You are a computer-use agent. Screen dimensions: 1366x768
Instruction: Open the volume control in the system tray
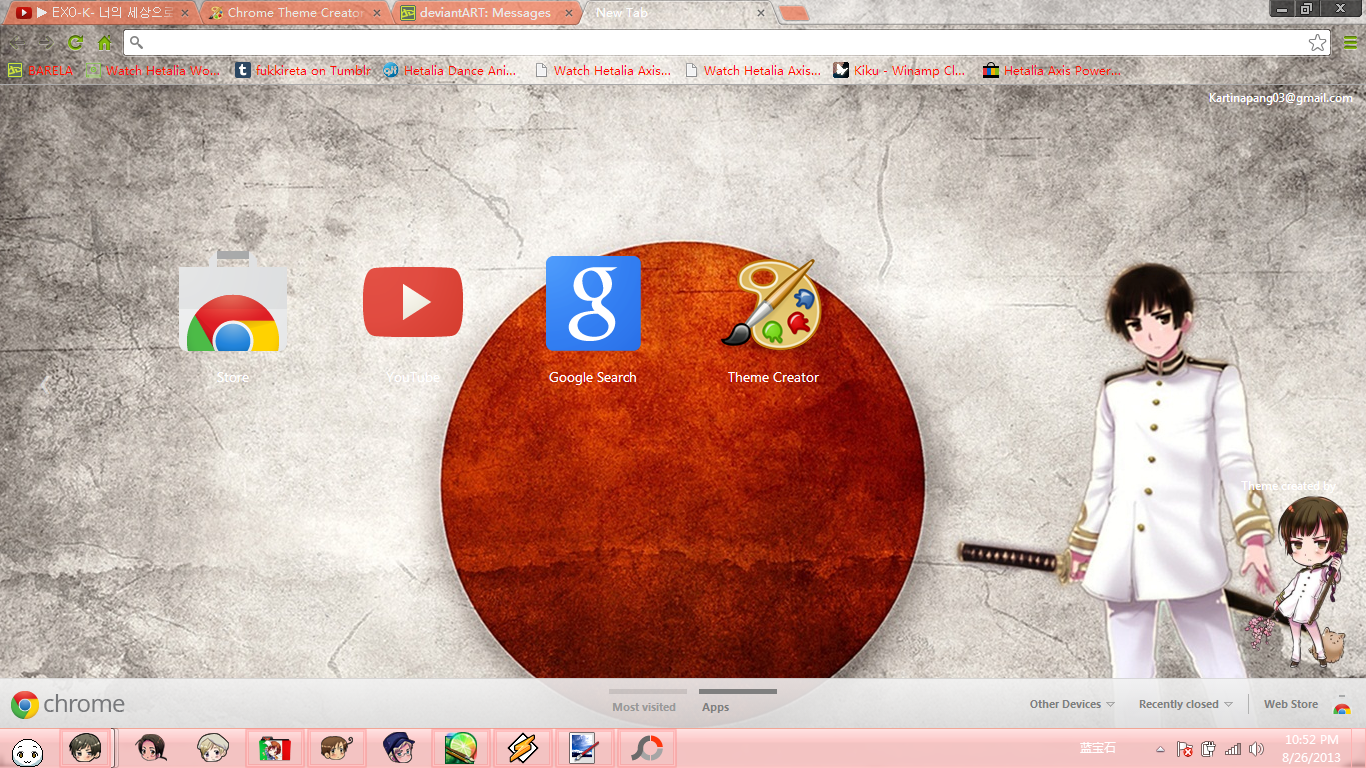1256,748
